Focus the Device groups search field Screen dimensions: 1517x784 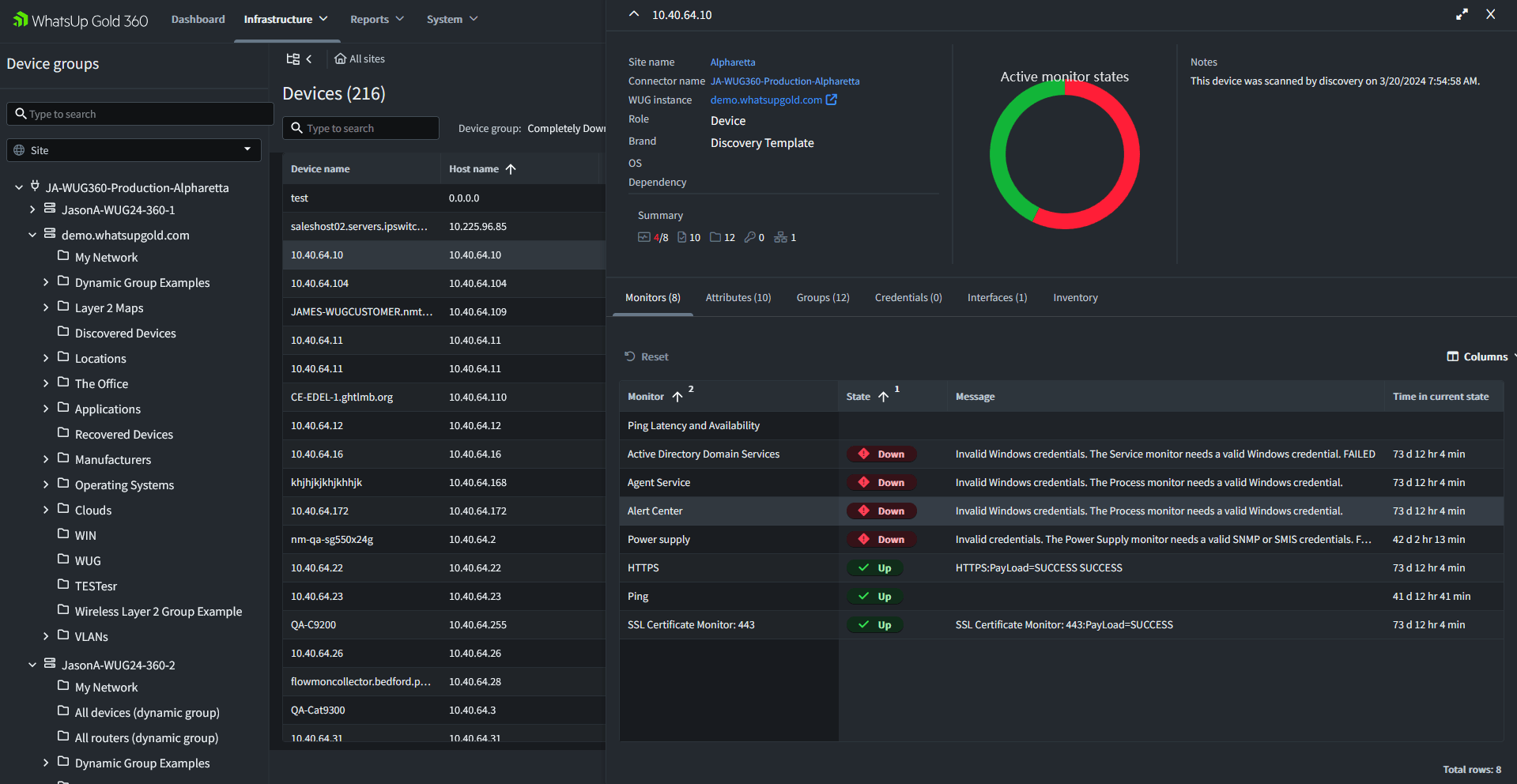(140, 114)
